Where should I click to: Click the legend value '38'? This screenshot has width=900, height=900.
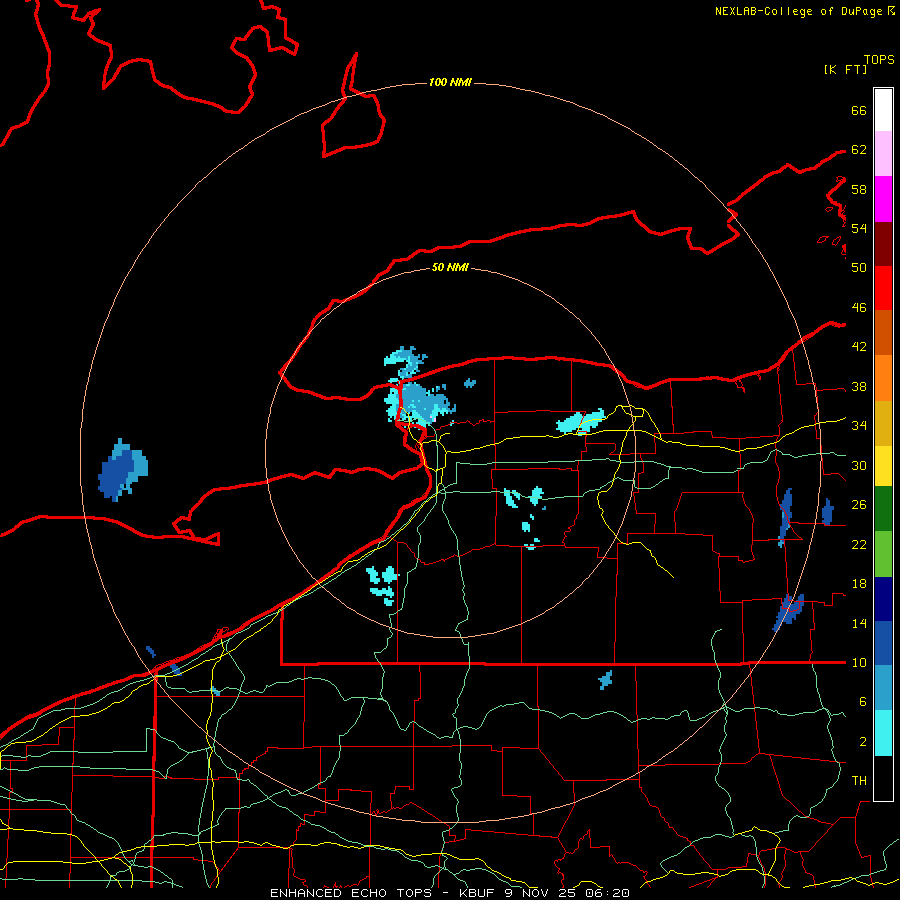point(859,387)
